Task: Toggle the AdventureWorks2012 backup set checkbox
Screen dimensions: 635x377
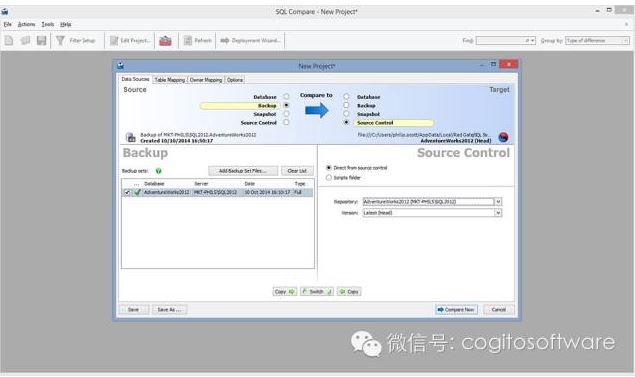Action: click(127, 193)
